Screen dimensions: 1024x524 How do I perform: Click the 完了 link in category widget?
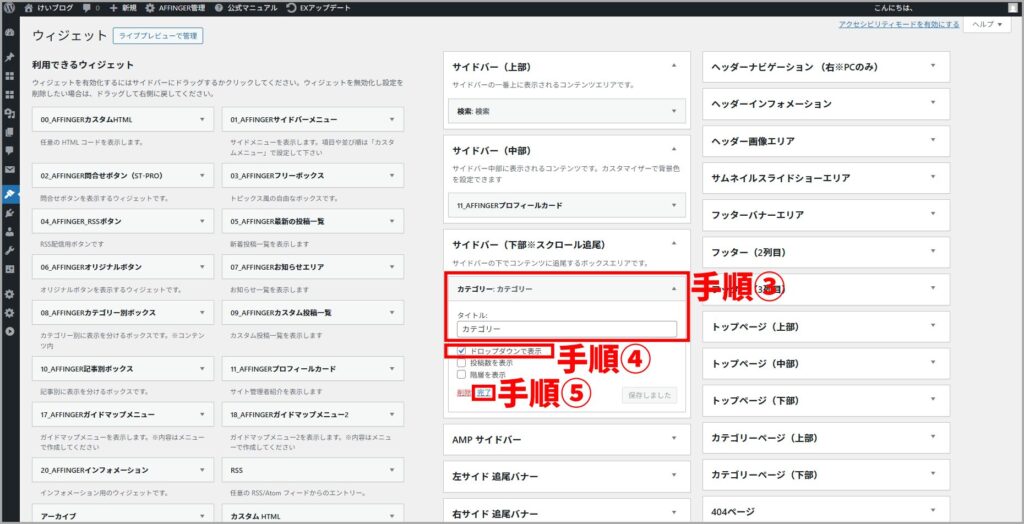(483, 394)
